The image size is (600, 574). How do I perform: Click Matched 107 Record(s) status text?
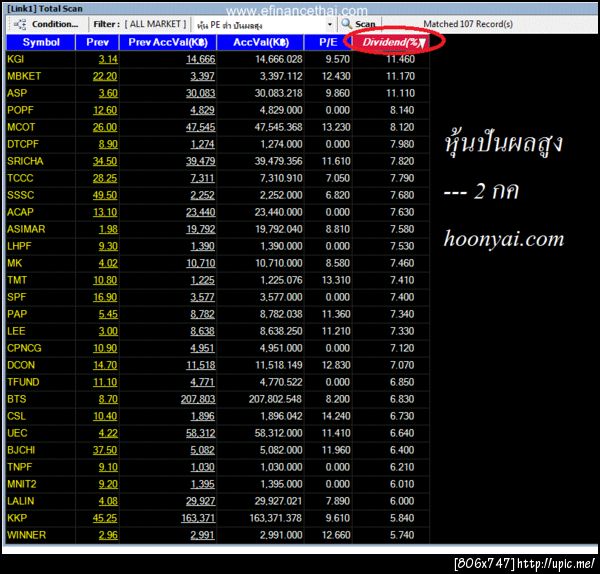click(x=468, y=24)
